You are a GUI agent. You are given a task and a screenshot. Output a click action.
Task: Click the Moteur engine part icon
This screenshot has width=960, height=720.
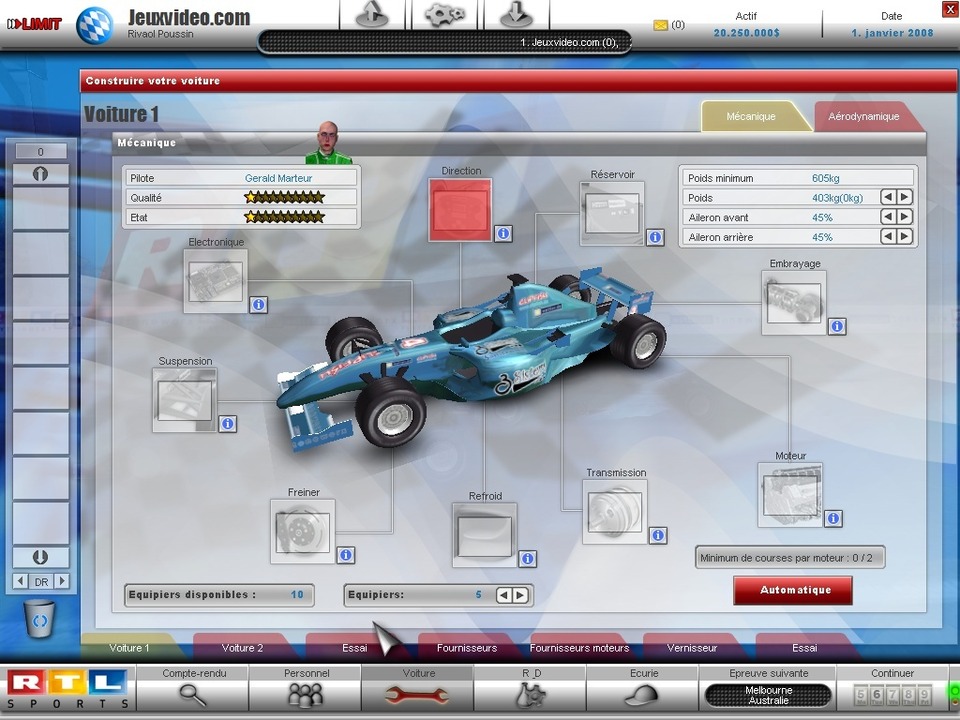click(x=790, y=495)
